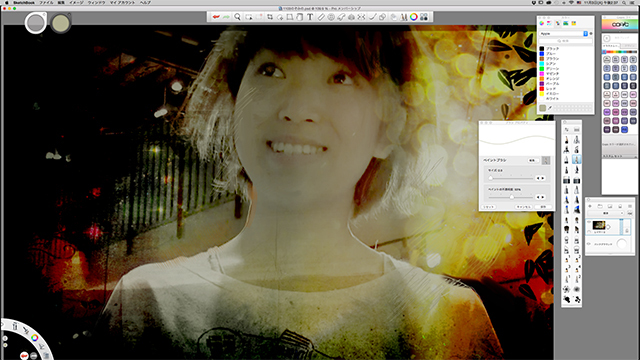Screen dimensions: 640x360
Task: Click the brush size slider handle
Action: click(x=491, y=178)
